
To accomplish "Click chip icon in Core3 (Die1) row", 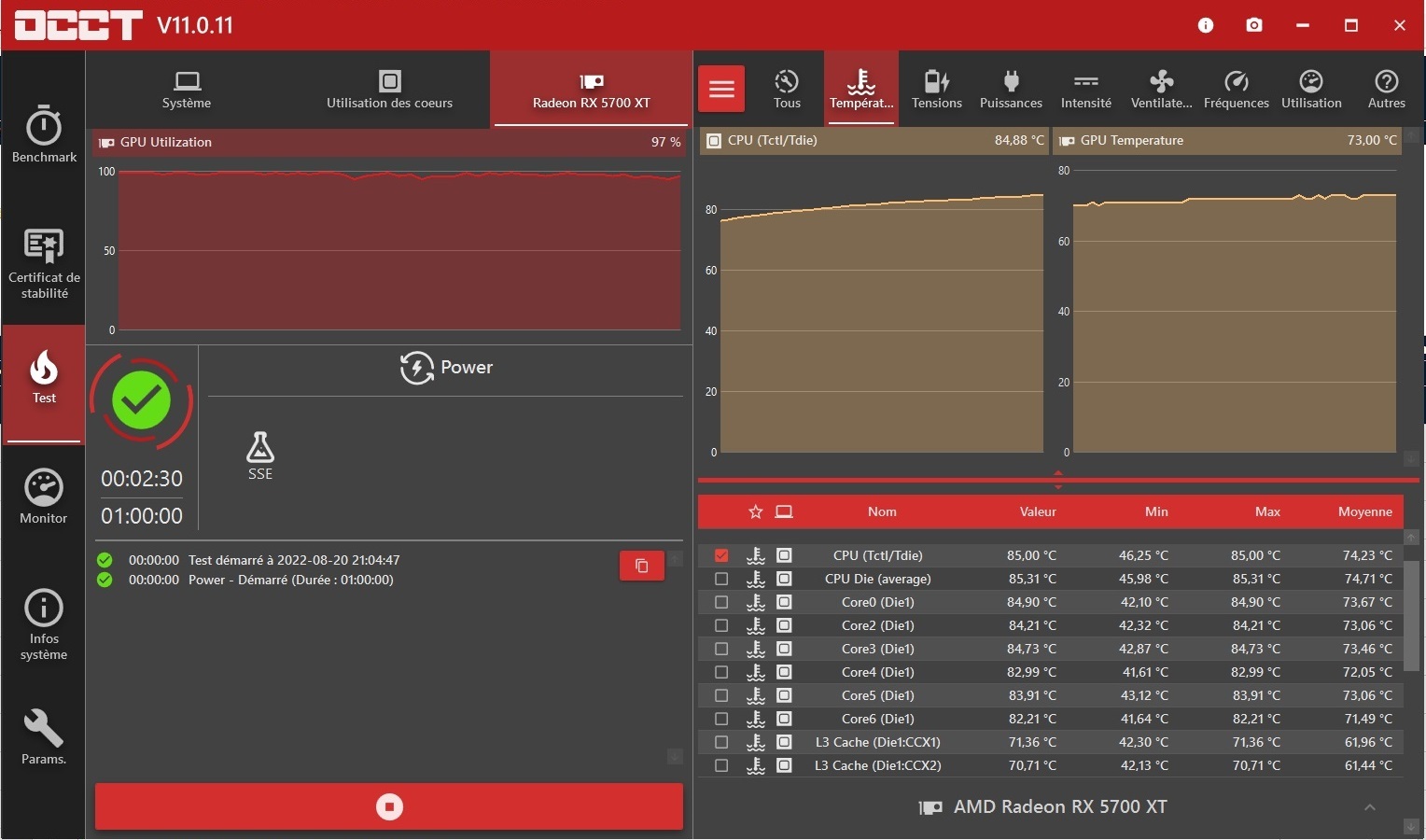I will [784, 649].
